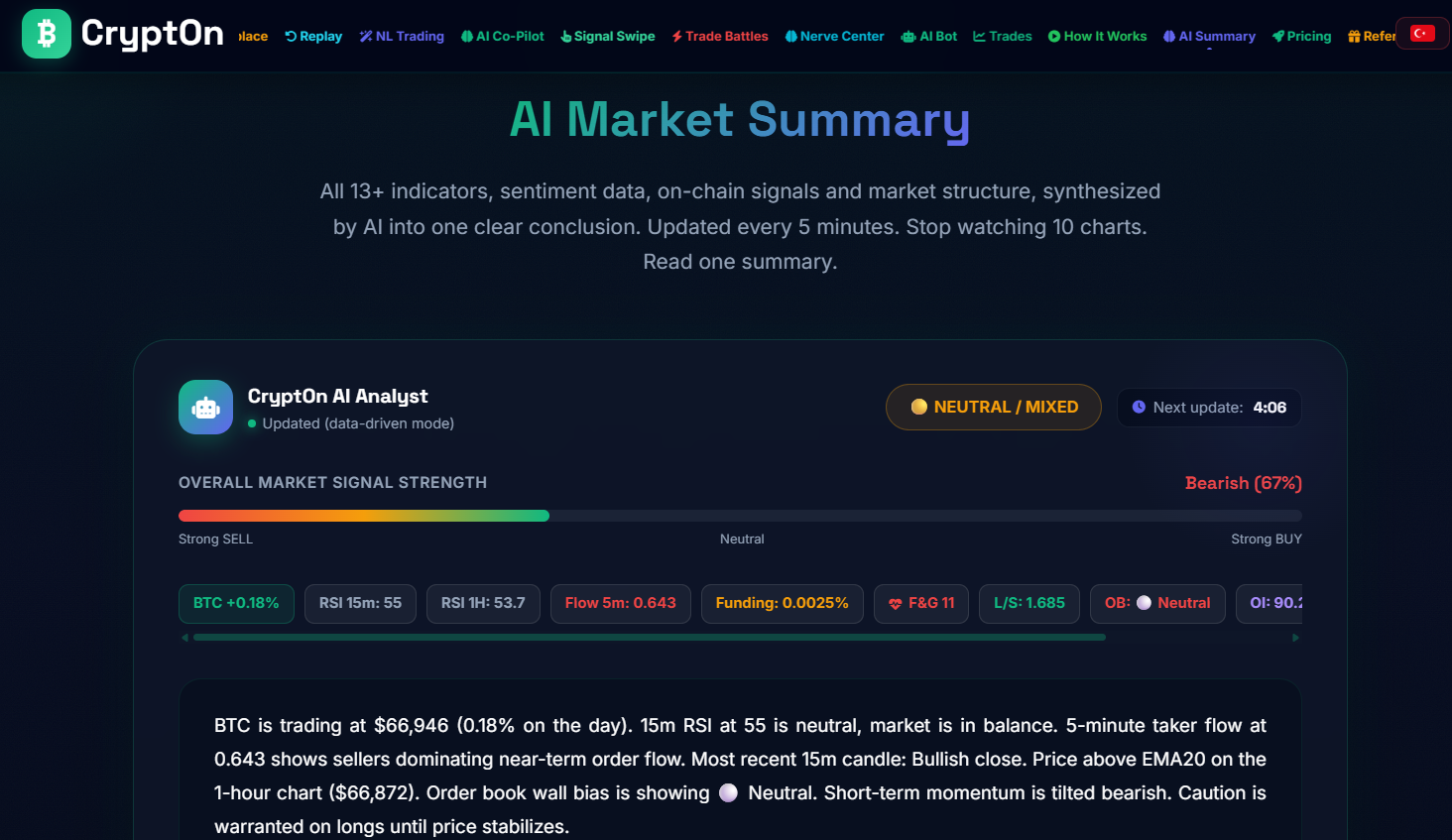Click the market signal strength gradient bar
The width and height of the screenshot is (1452, 840).
[740, 516]
